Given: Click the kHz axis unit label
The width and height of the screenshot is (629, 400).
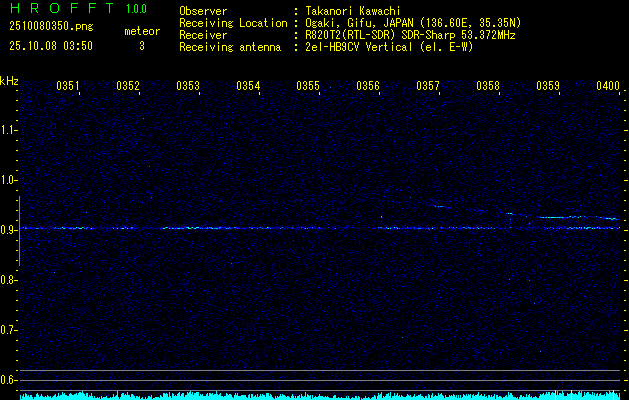Looking at the screenshot, I should [x=9, y=81].
